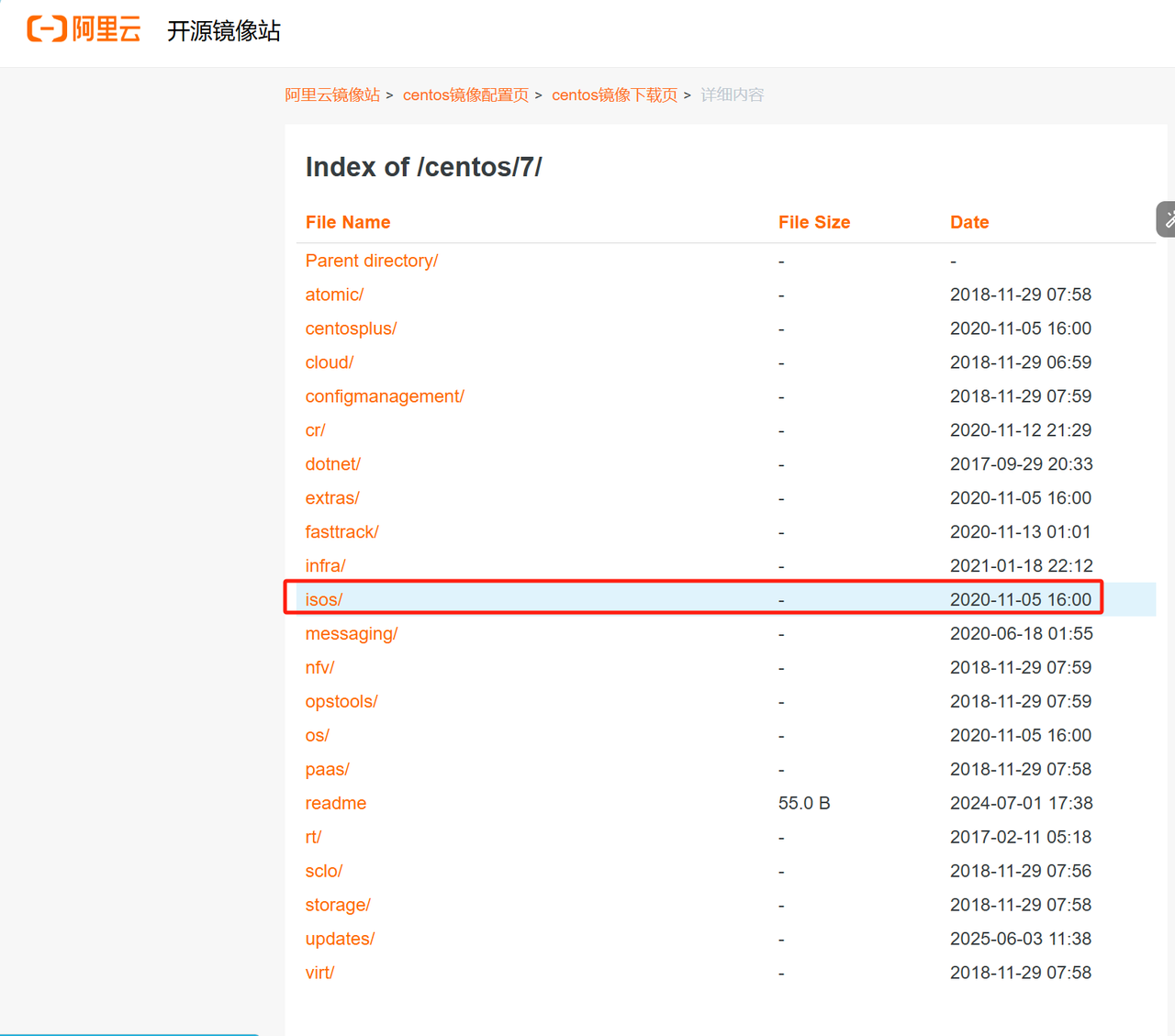
Task: Open the readme file
Action: click(336, 804)
